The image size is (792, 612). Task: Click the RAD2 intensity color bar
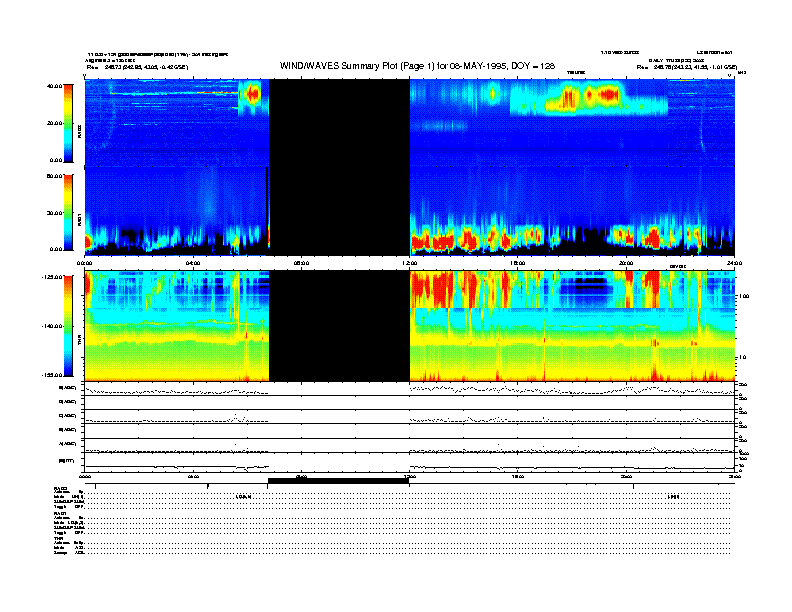coord(68,123)
